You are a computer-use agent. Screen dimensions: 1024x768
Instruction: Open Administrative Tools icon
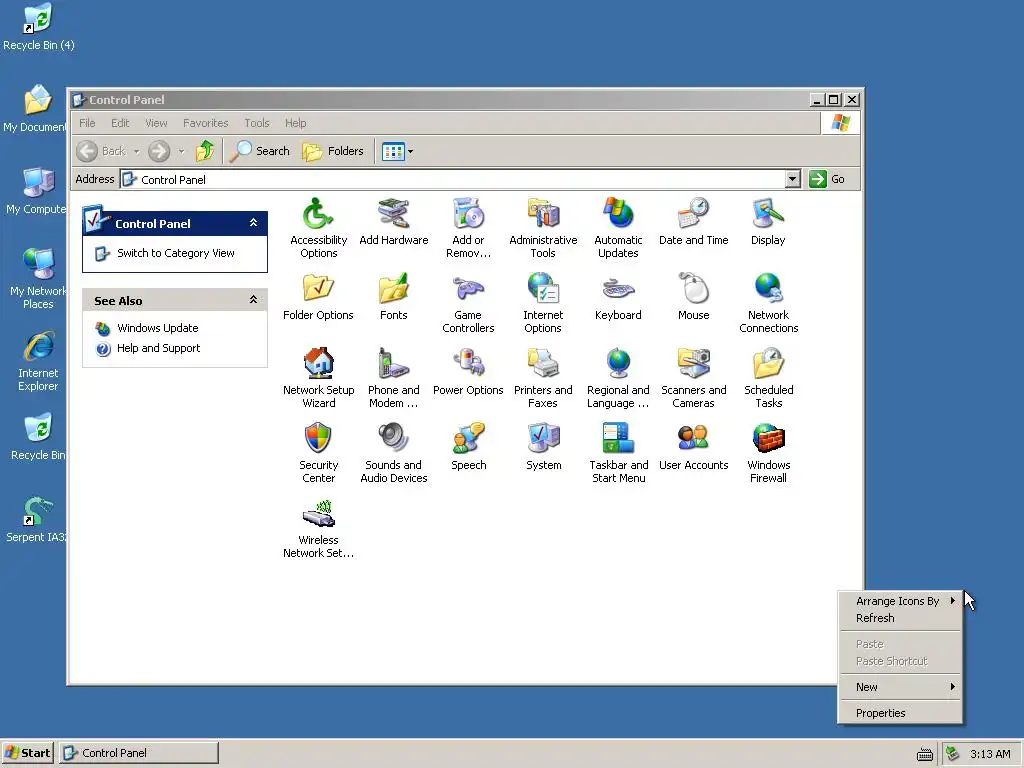(x=543, y=228)
